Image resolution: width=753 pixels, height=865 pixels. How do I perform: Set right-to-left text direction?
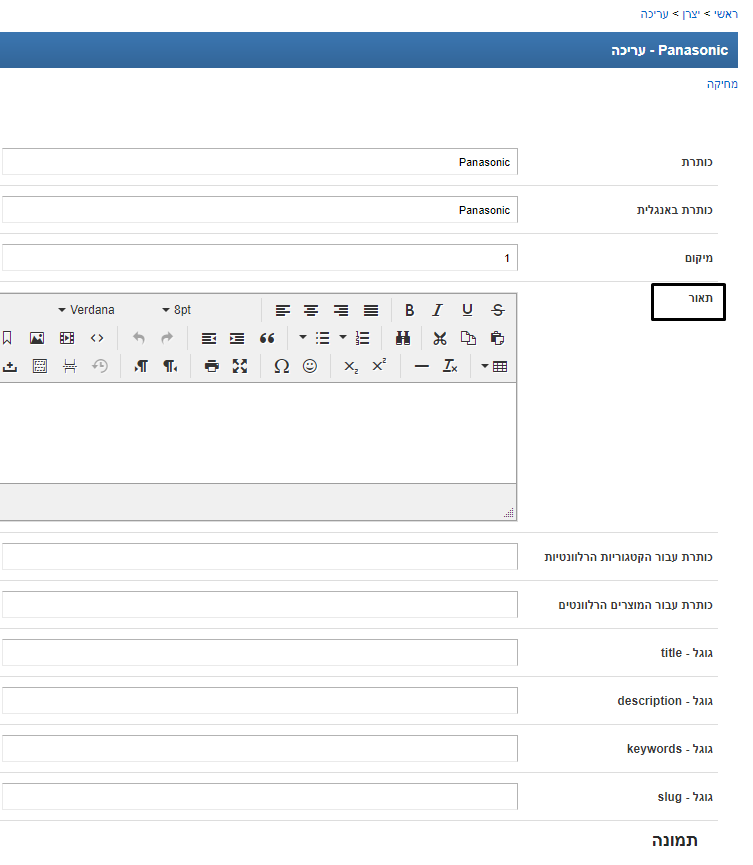(170, 366)
